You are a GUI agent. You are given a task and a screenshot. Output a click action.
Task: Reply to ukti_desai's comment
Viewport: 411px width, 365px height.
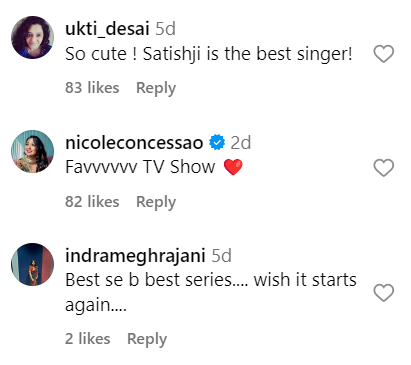click(x=156, y=88)
